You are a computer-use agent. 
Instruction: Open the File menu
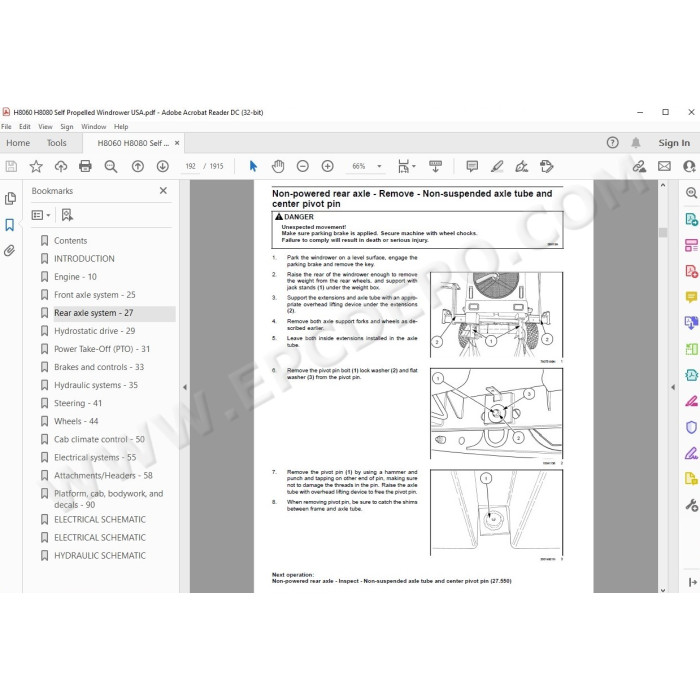point(6,127)
